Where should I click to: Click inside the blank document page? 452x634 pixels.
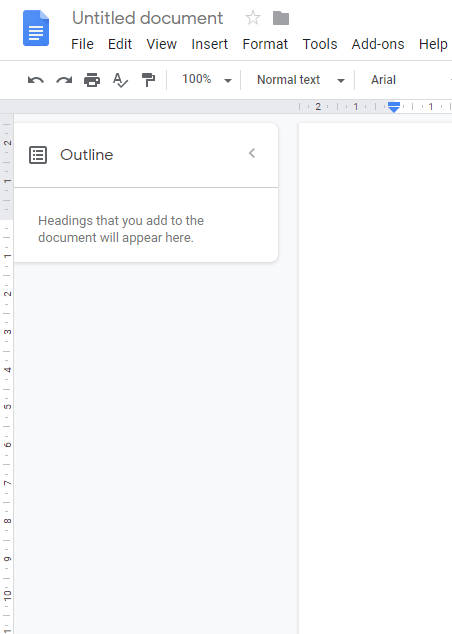(x=375, y=378)
